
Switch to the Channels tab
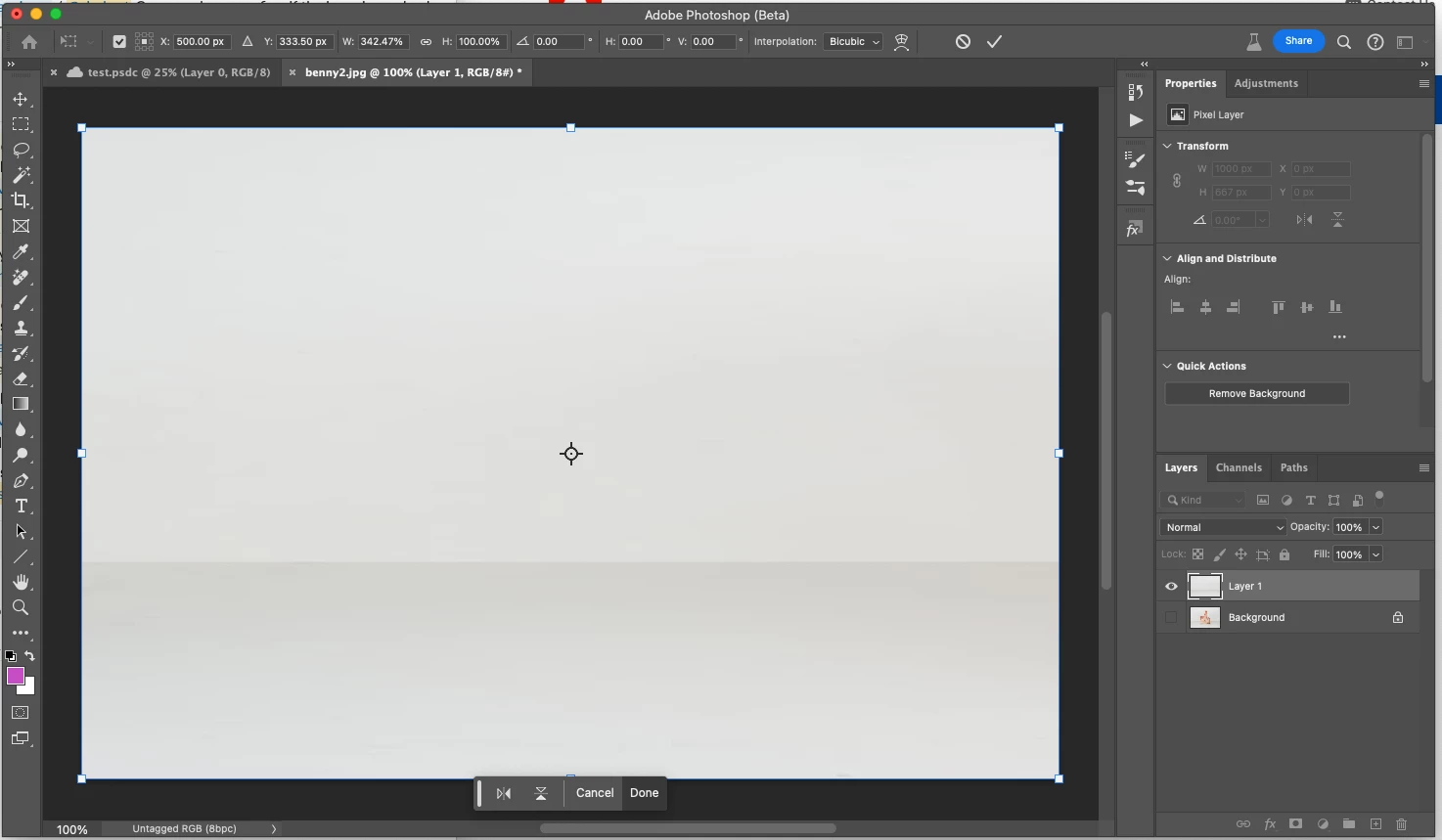[1239, 467]
